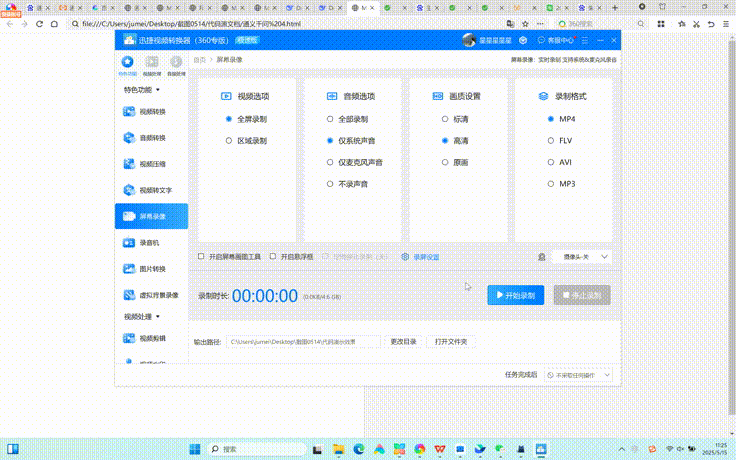Show hidden system tray icons
This screenshot has width=736, height=460.
(621, 449)
